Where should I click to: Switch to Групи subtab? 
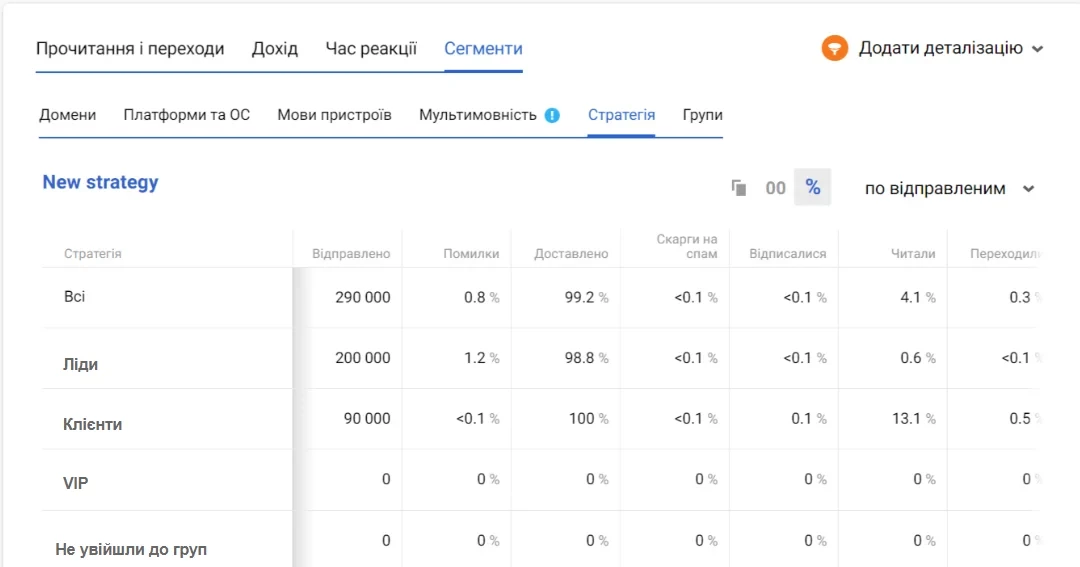pyautogui.click(x=703, y=115)
